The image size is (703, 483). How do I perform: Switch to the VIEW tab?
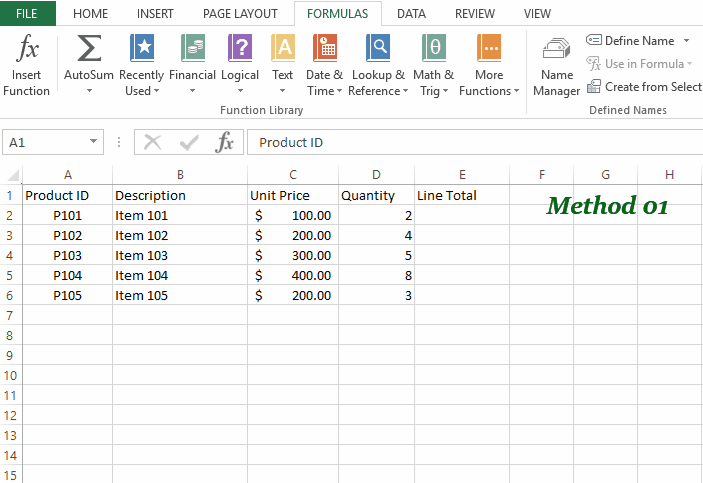pos(537,13)
